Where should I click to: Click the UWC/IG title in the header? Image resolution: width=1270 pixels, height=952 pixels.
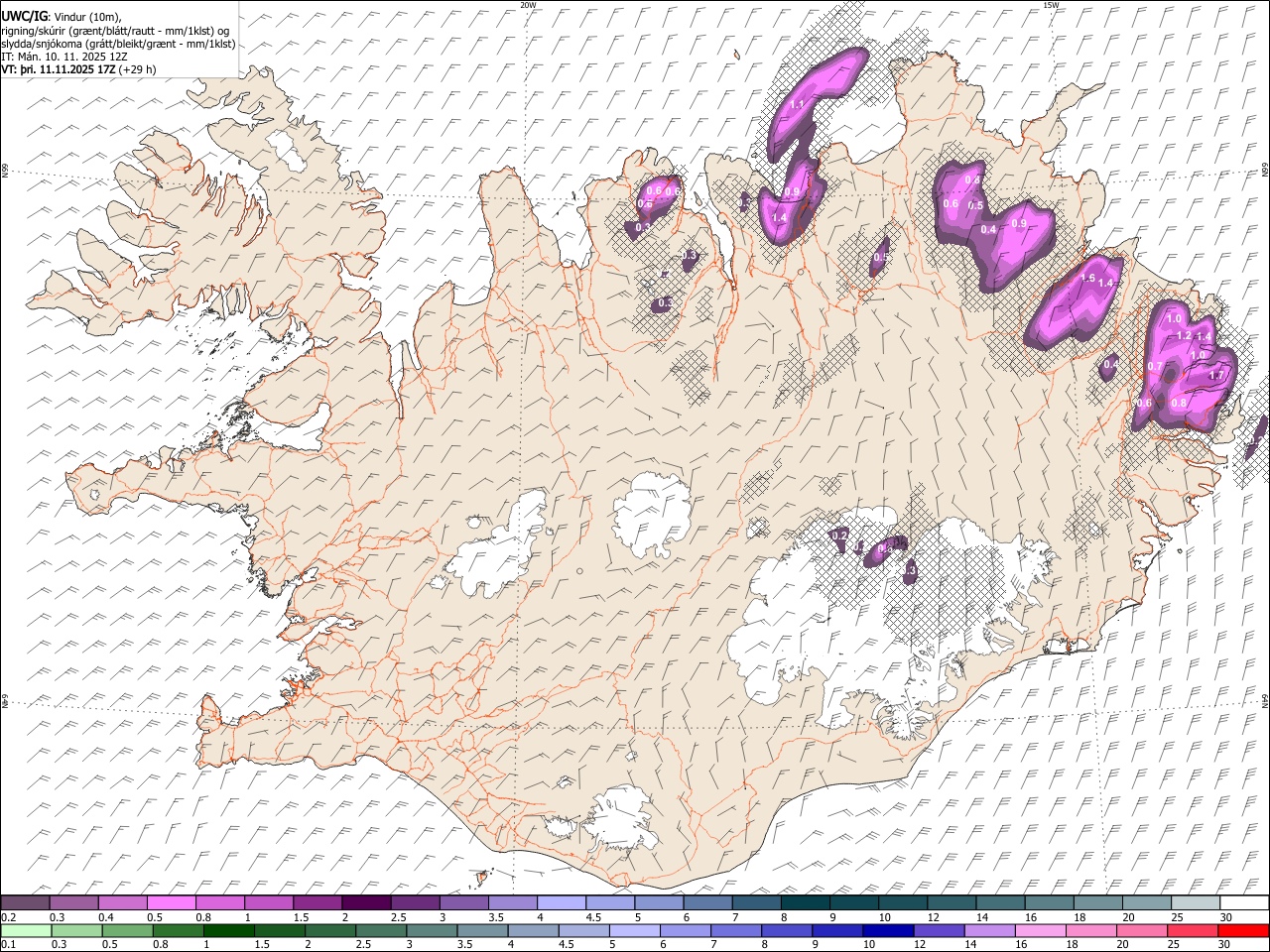tap(24, 16)
